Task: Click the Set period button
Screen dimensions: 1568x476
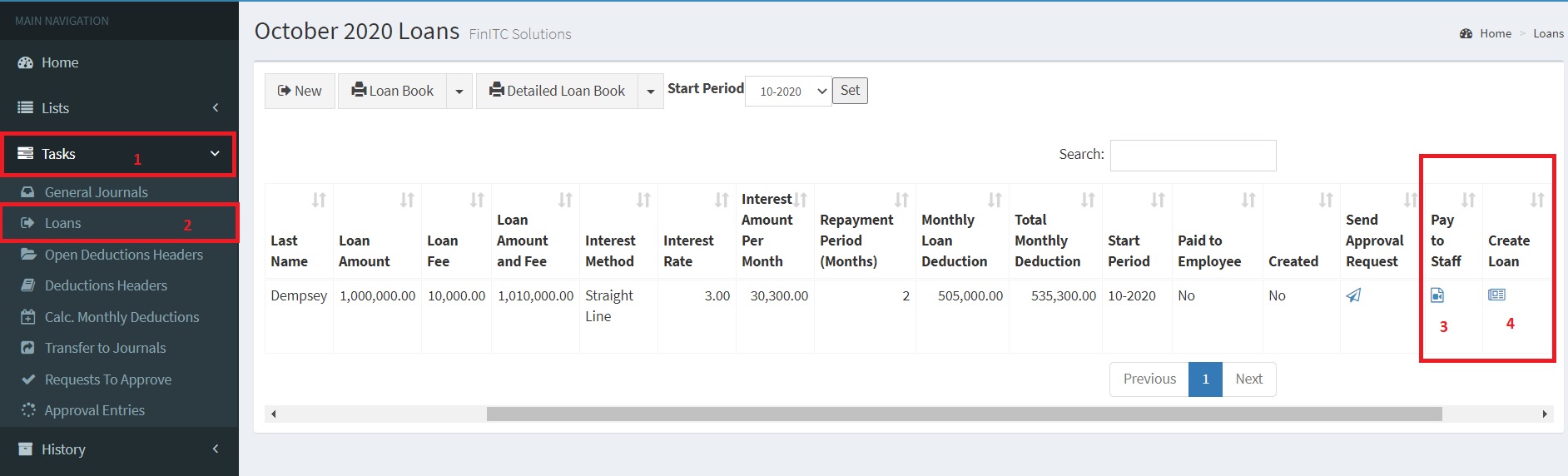Action: 850,91
